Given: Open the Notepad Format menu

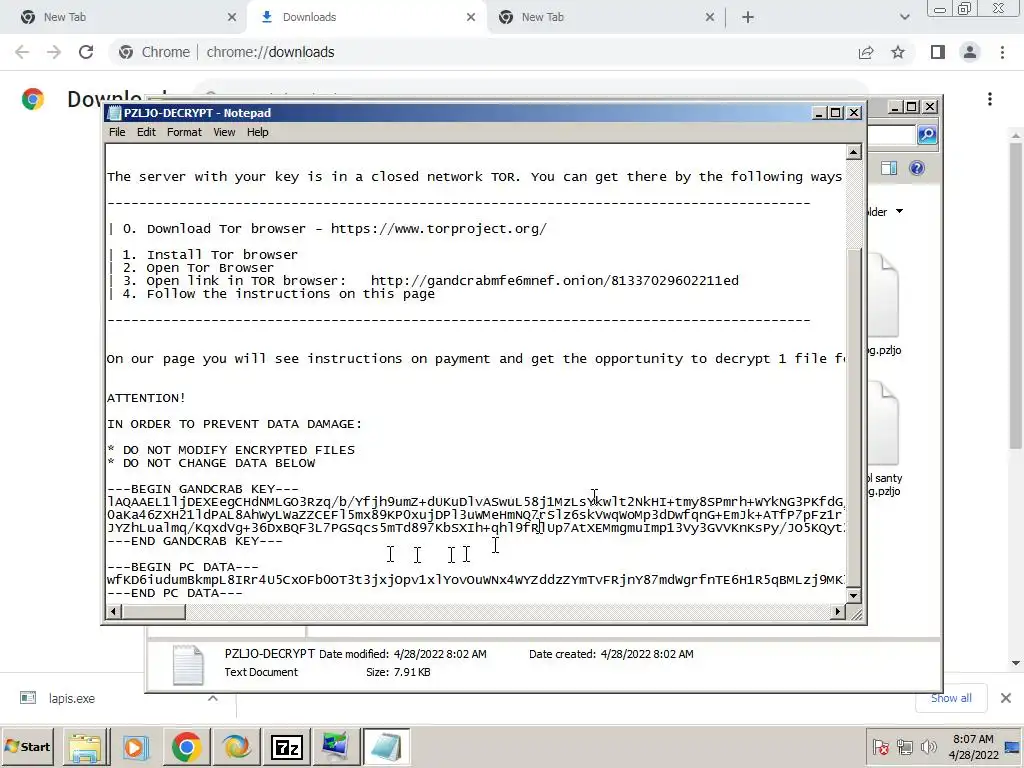Looking at the screenshot, I should [184, 132].
